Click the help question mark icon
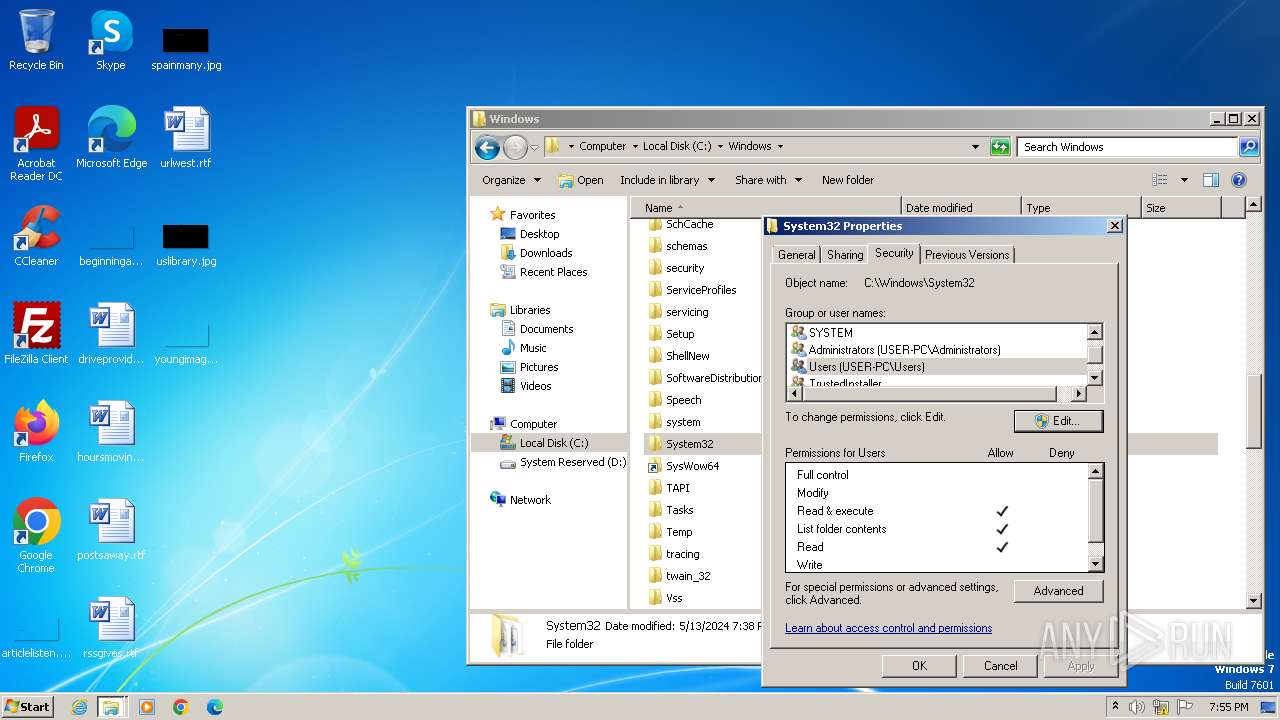The width and height of the screenshot is (1280, 720). tap(1238, 180)
